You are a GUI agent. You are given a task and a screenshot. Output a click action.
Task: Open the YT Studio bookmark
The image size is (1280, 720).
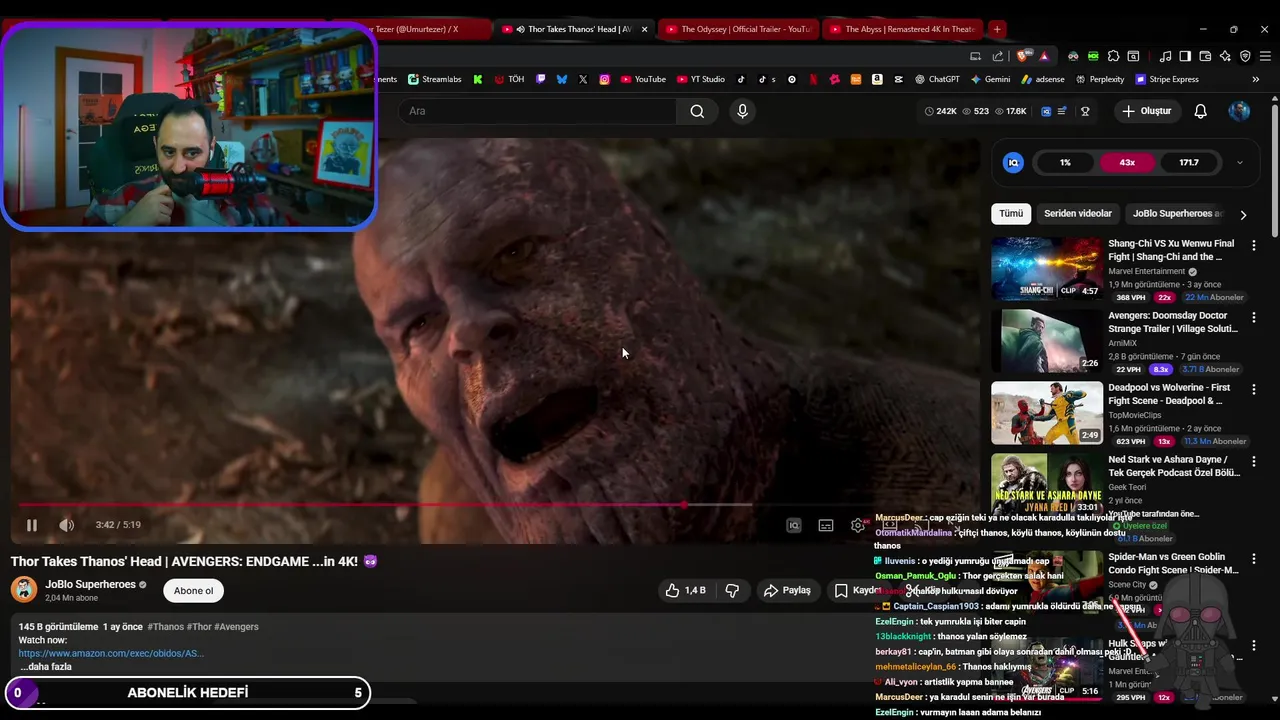[700, 79]
